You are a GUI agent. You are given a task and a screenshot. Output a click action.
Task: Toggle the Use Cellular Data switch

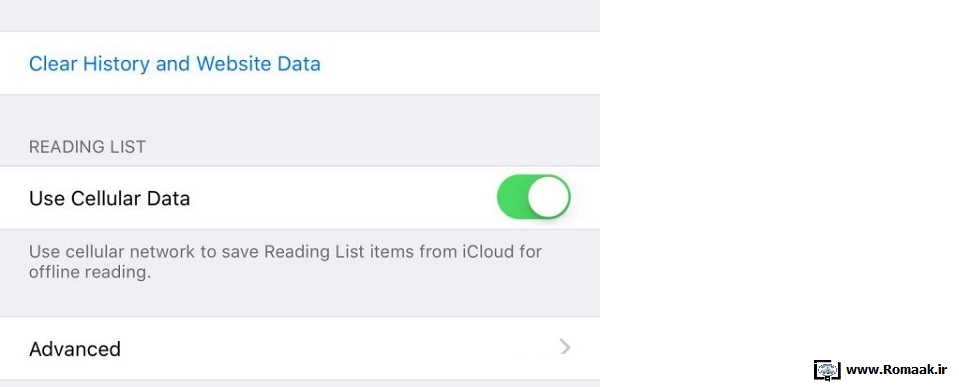click(533, 197)
